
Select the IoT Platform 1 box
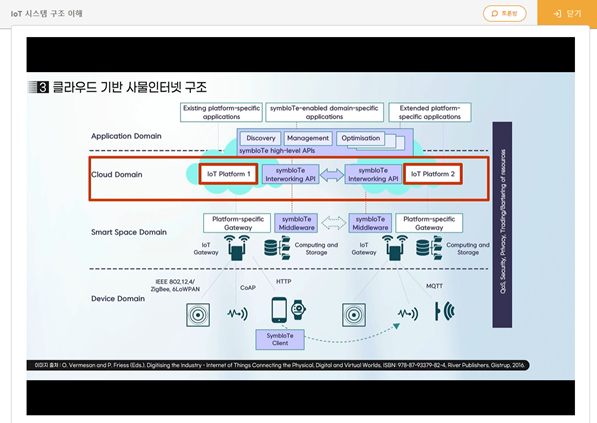[228, 174]
